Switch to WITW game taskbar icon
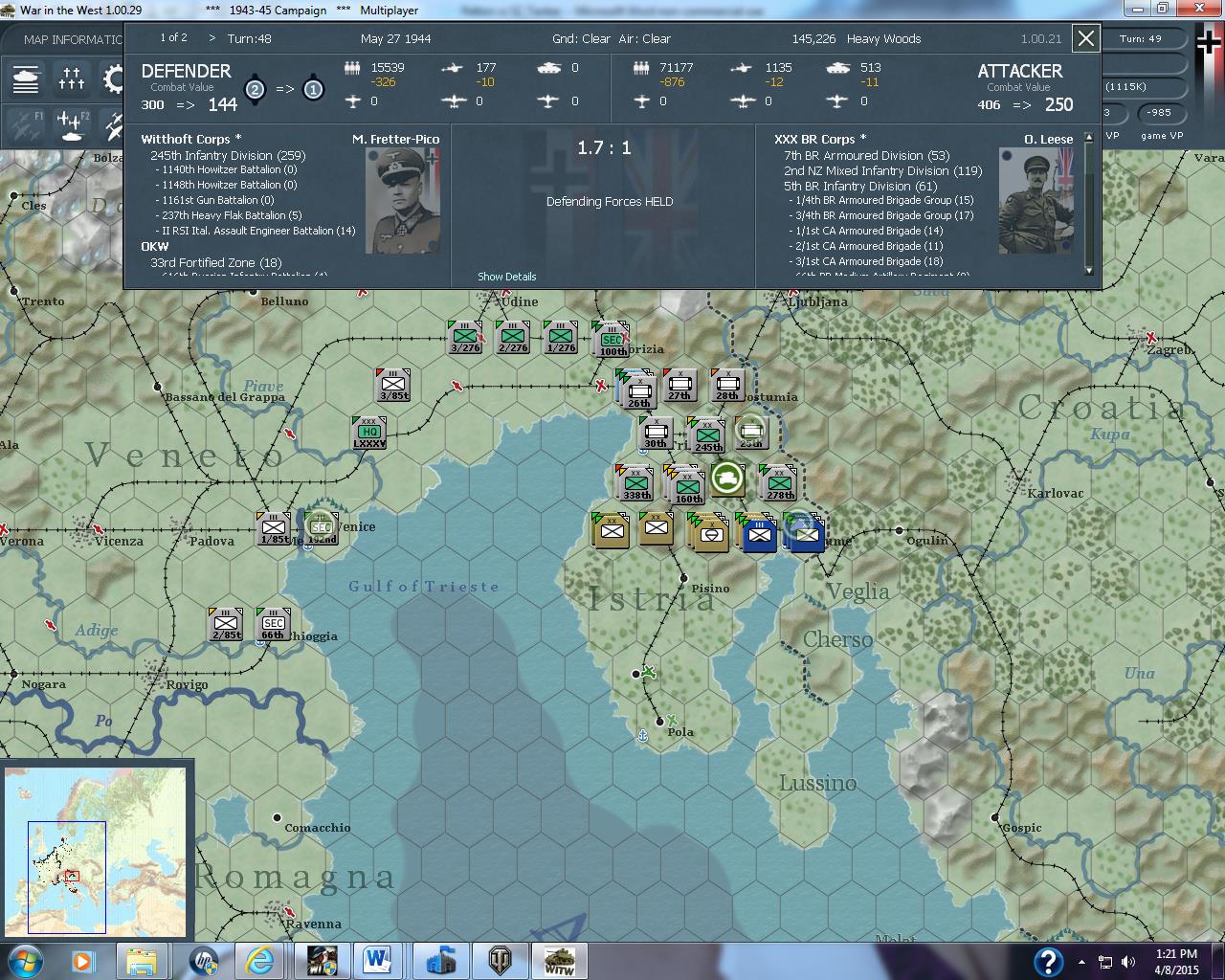The width and height of the screenshot is (1225, 980). pos(559,961)
